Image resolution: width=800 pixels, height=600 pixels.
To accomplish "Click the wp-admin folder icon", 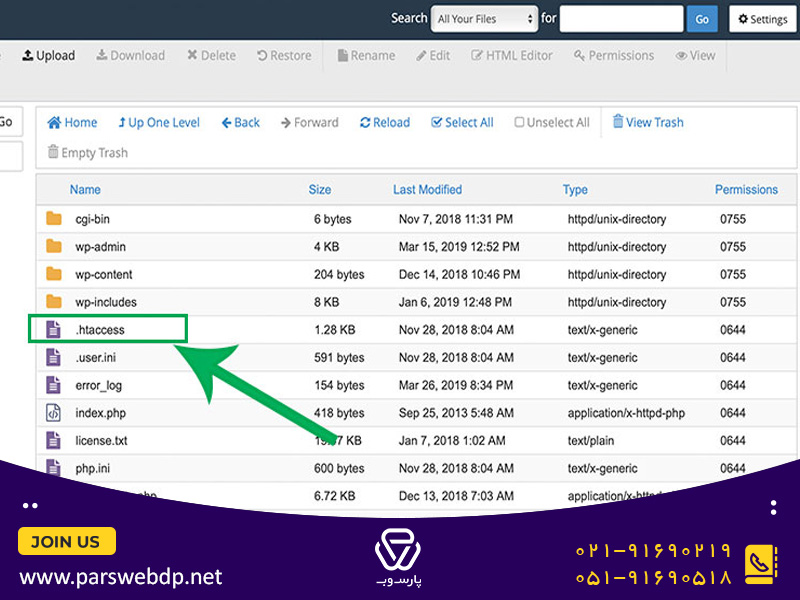I will [54, 246].
